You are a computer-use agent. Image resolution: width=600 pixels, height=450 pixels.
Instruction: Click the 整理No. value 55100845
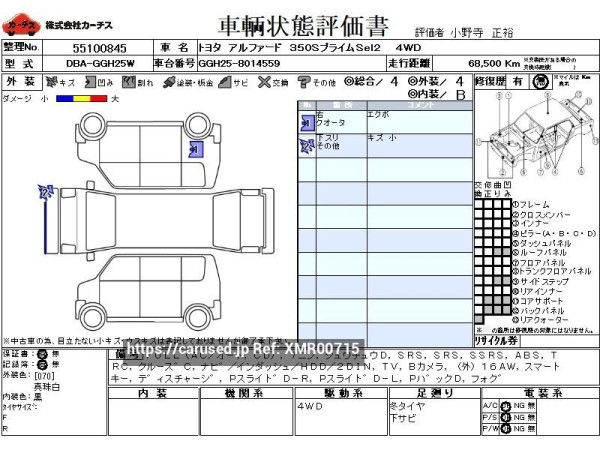coord(99,48)
